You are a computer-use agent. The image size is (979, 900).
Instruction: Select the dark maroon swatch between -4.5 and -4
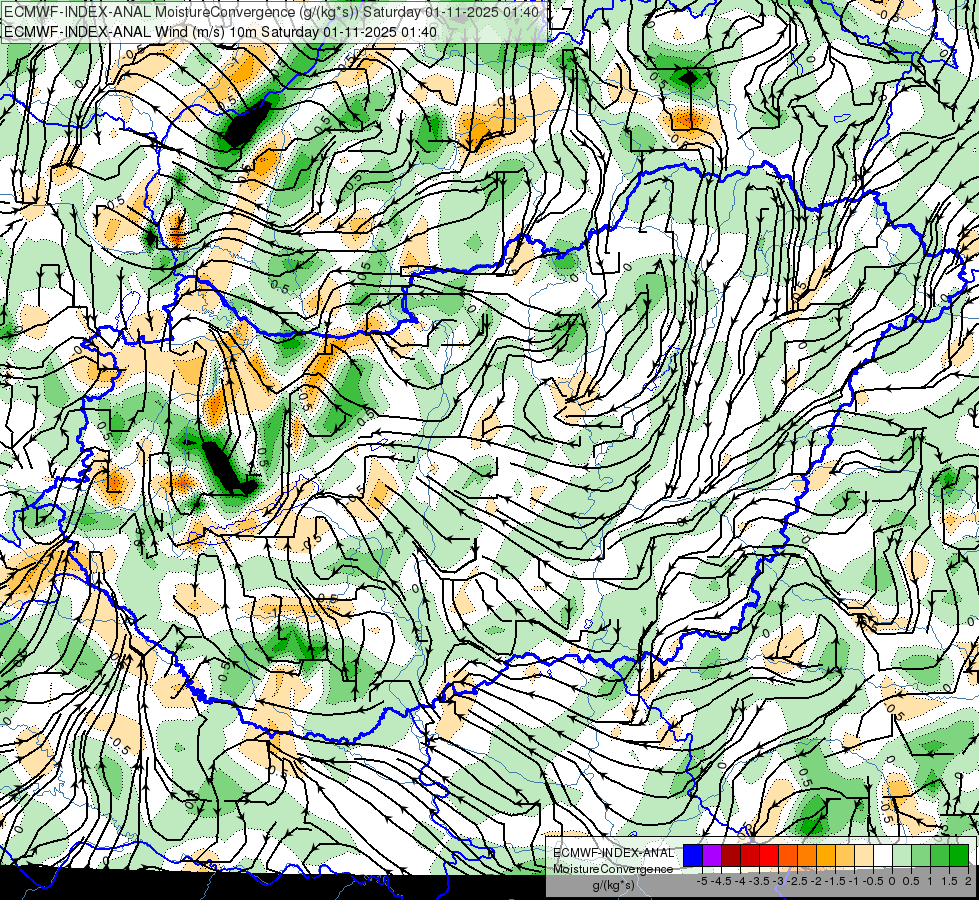click(x=731, y=856)
